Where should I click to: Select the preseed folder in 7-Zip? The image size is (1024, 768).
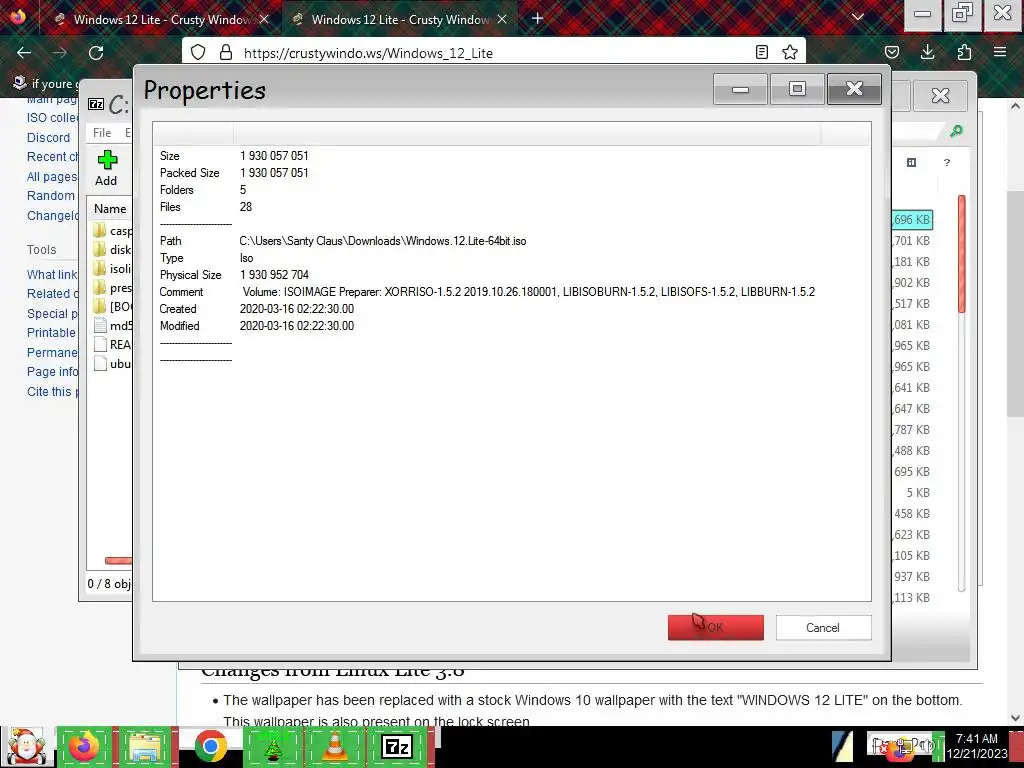[x=112, y=287]
